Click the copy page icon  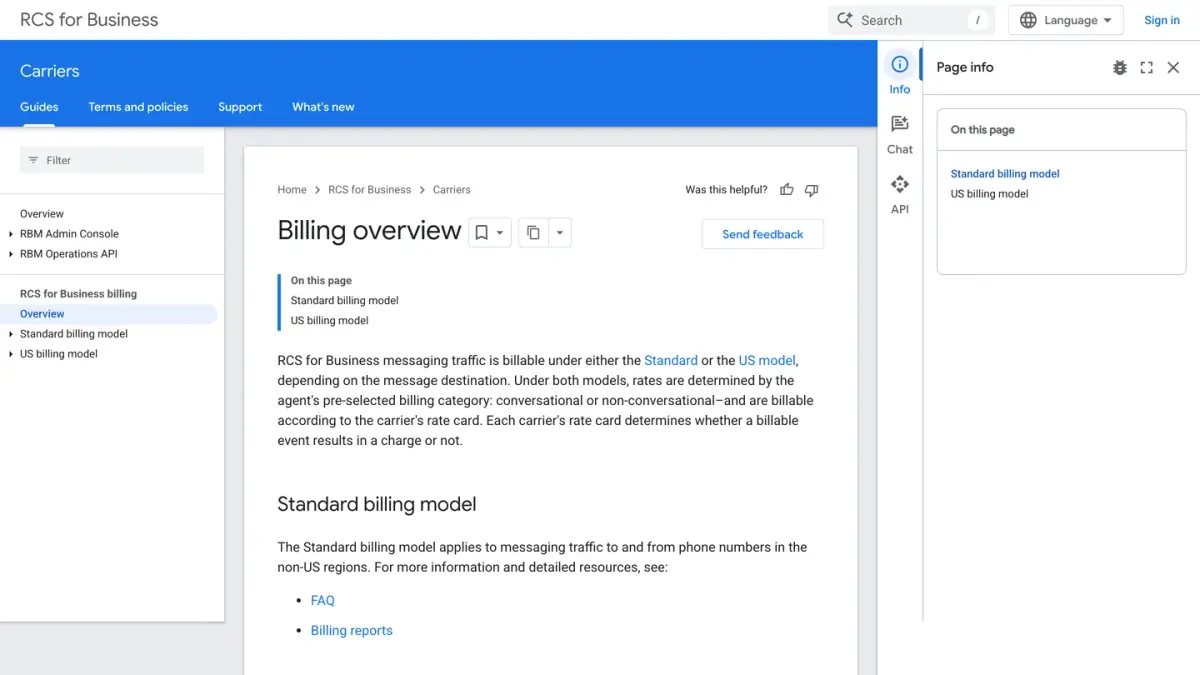coord(533,232)
